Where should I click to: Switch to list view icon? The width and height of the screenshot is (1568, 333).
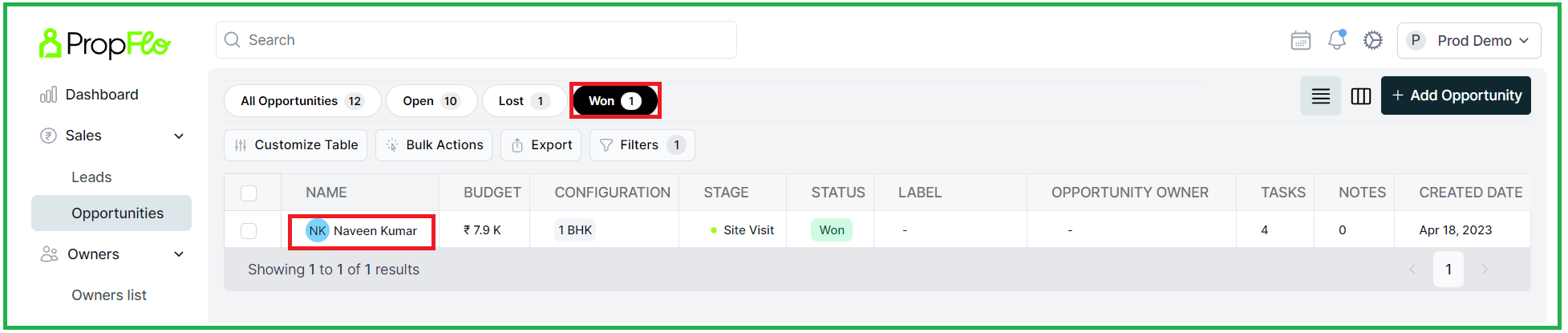[1321, 96]
